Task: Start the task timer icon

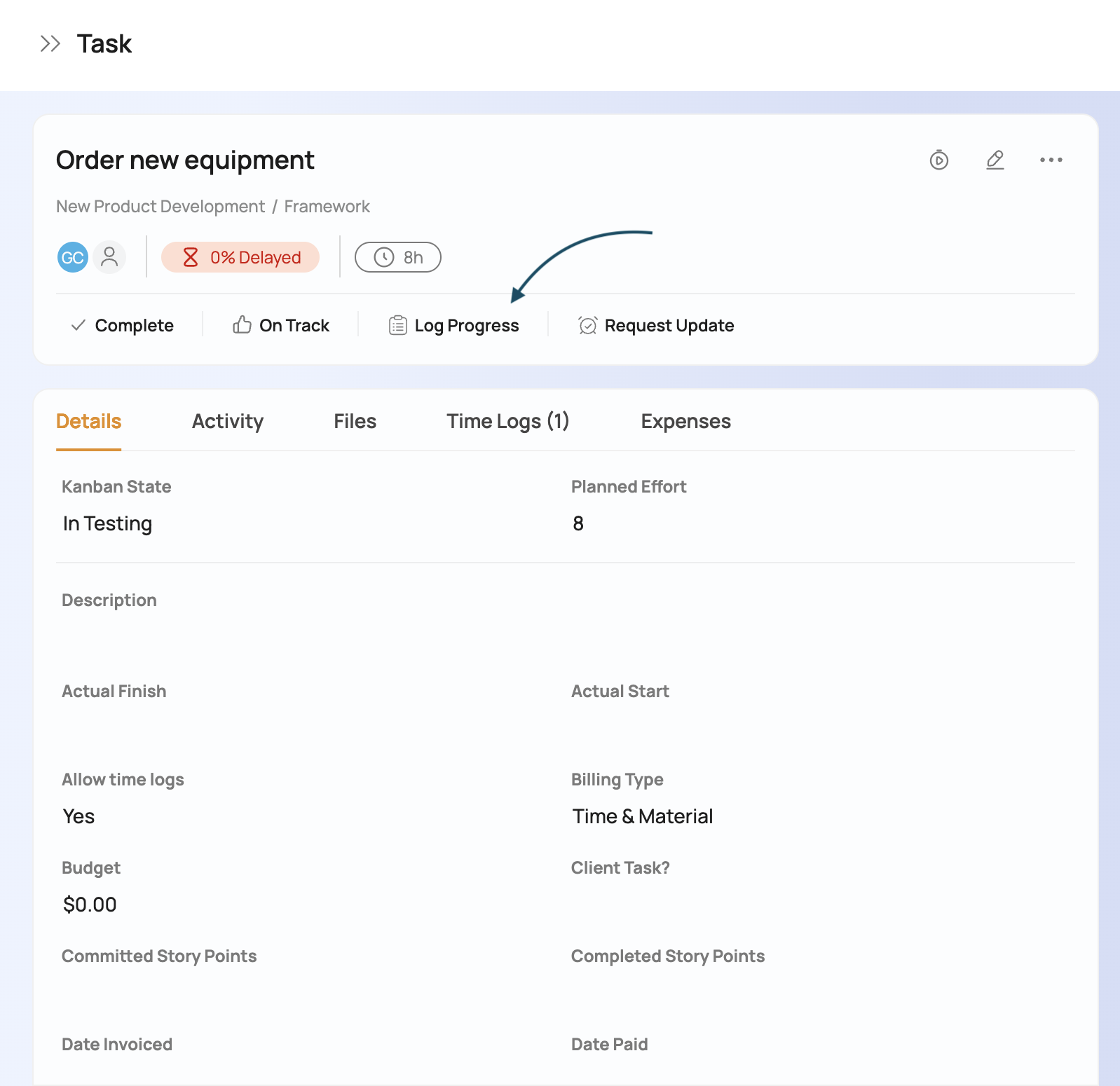Action: [938, 160]
